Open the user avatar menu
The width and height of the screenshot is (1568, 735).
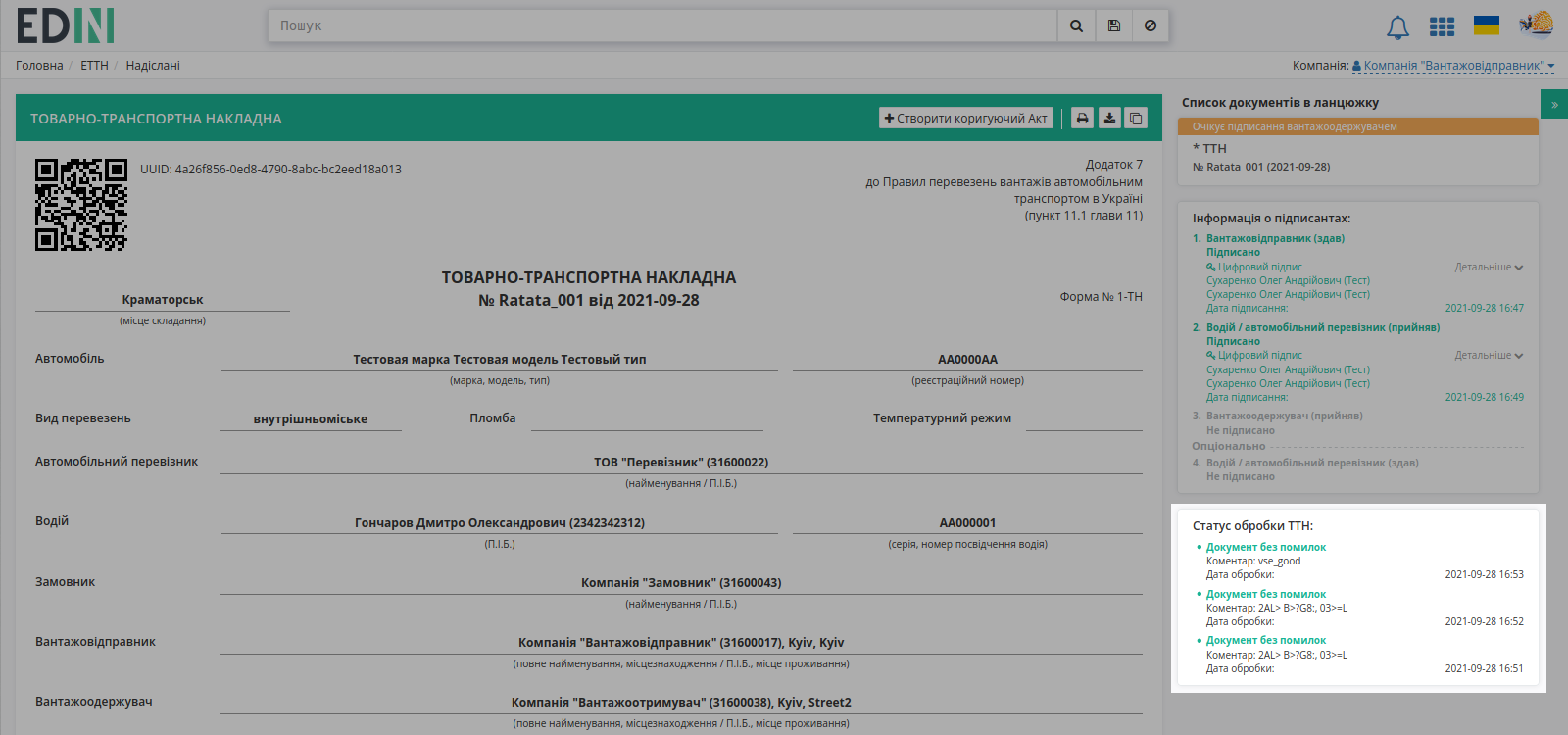click(1537, 24)
